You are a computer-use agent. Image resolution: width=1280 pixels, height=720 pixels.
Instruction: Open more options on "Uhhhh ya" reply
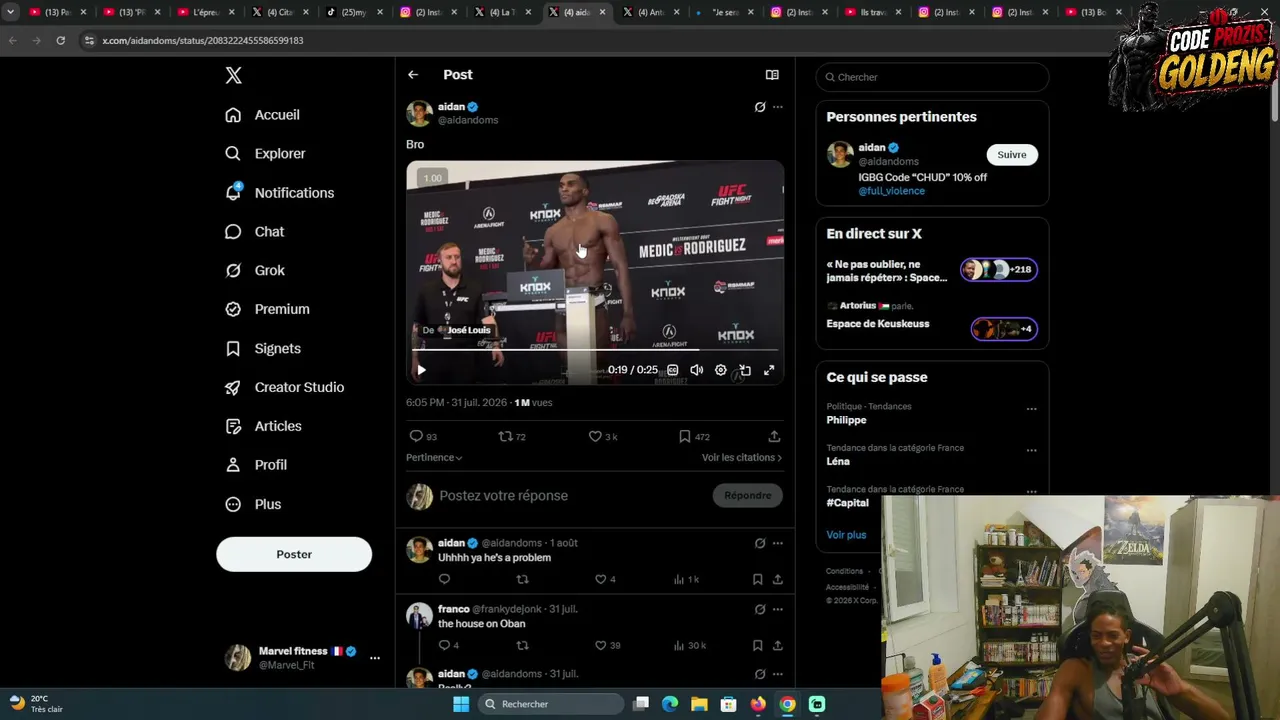tap(778, 543)
